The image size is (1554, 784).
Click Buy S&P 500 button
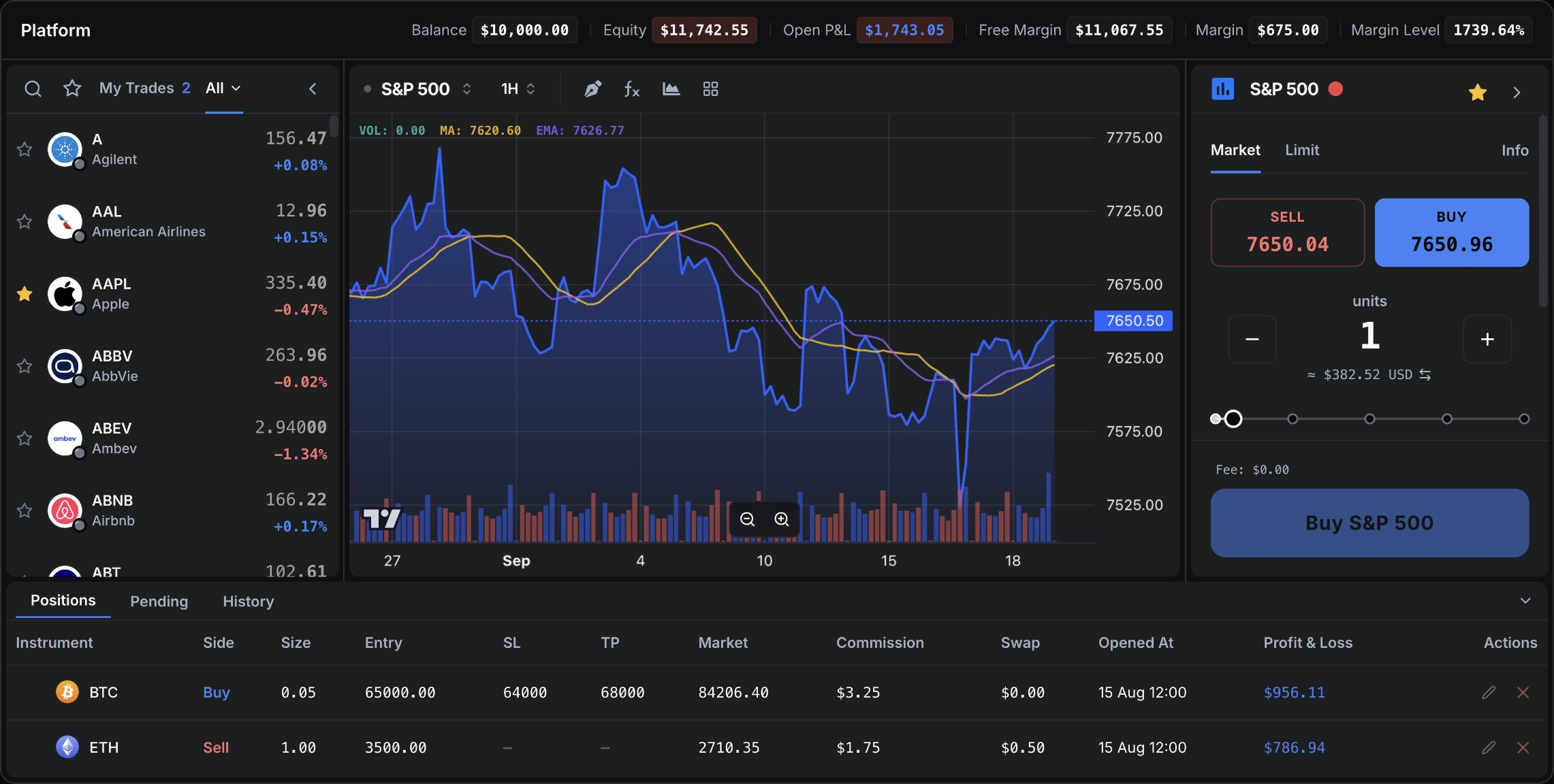coord(1369,523)
